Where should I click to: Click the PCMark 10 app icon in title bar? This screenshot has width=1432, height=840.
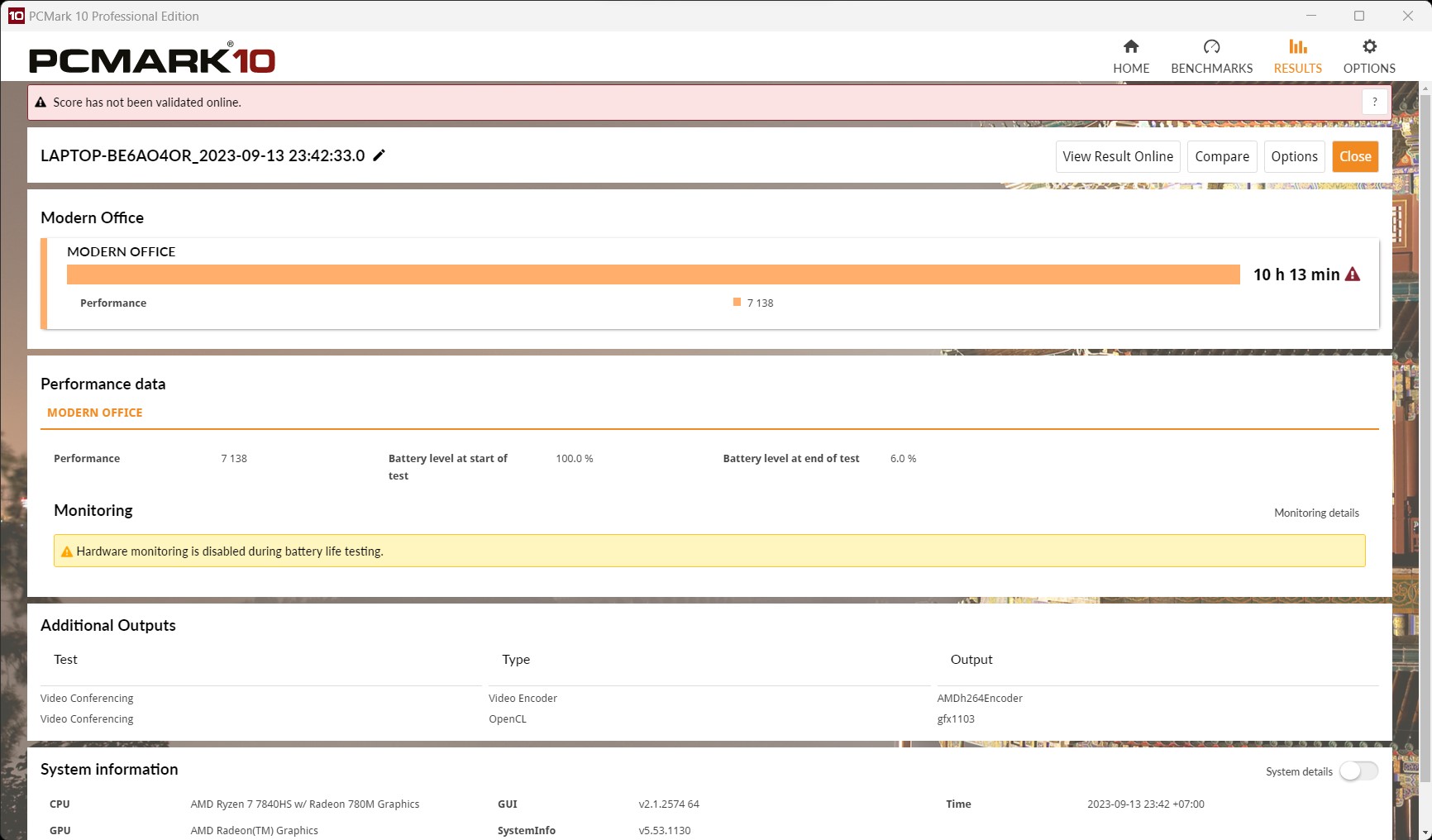[16, 16]
